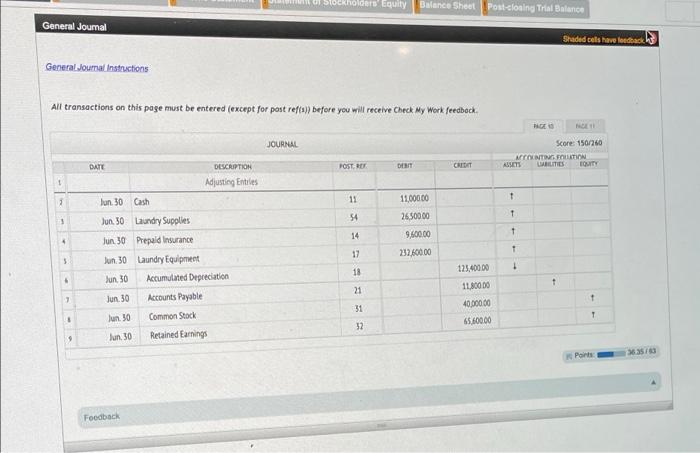Click the Adjusting Entries heading row
Image resolution: width=700 pixels, height=453 pixels.
click(x=231, y=182)
